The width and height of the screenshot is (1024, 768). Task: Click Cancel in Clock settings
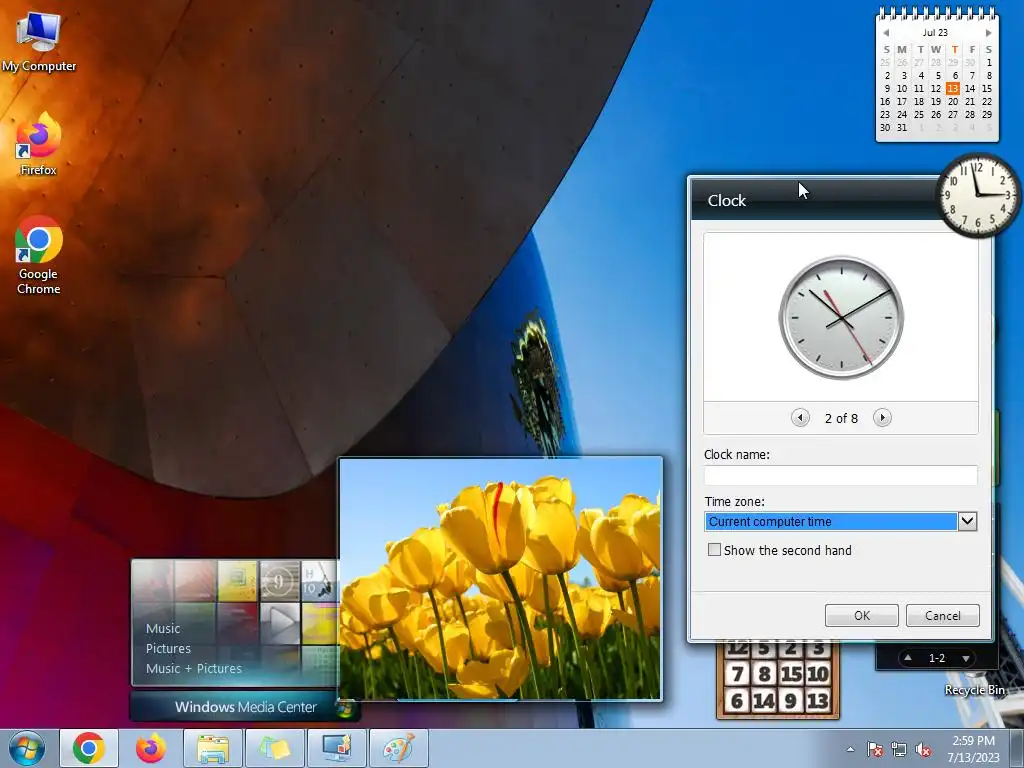[942, 615]
